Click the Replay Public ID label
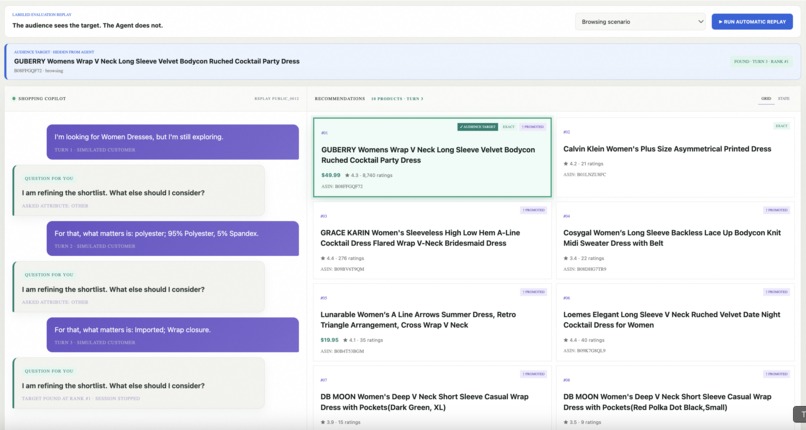806x430 pixels. click(x=277, y=99)
